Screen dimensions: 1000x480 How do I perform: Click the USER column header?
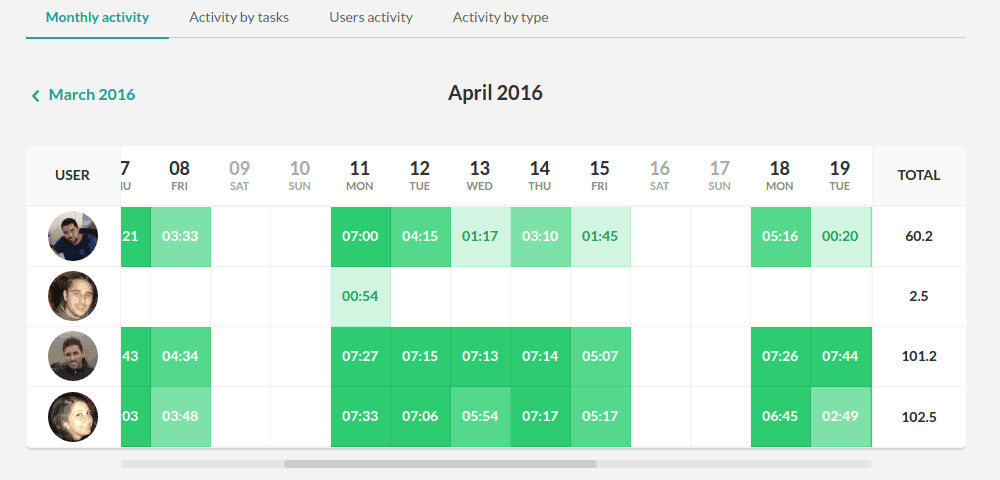point(73,175)
